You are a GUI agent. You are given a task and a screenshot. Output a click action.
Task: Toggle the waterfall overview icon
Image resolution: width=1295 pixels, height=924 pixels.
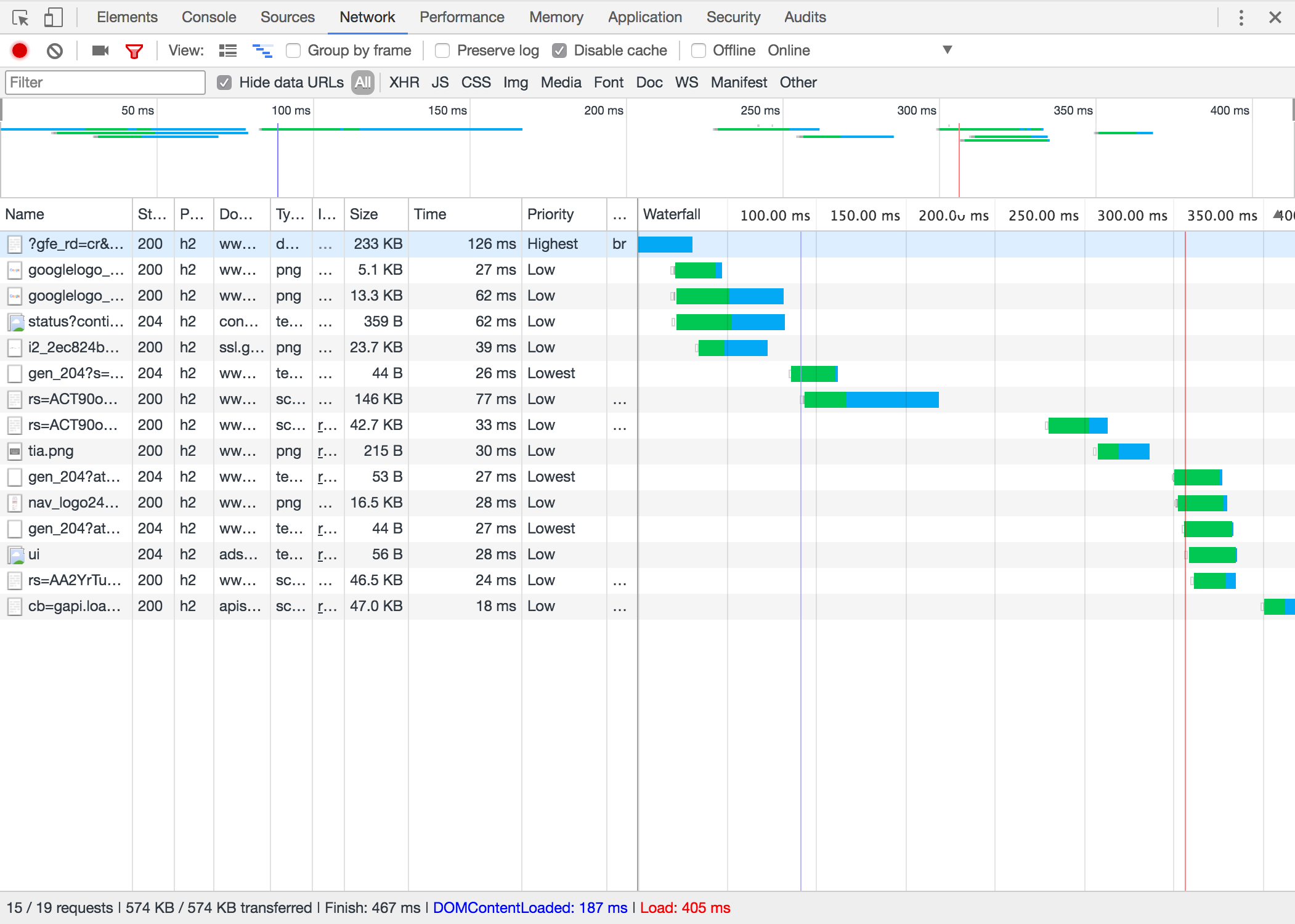pyautogui.click(x=262, y=51)
